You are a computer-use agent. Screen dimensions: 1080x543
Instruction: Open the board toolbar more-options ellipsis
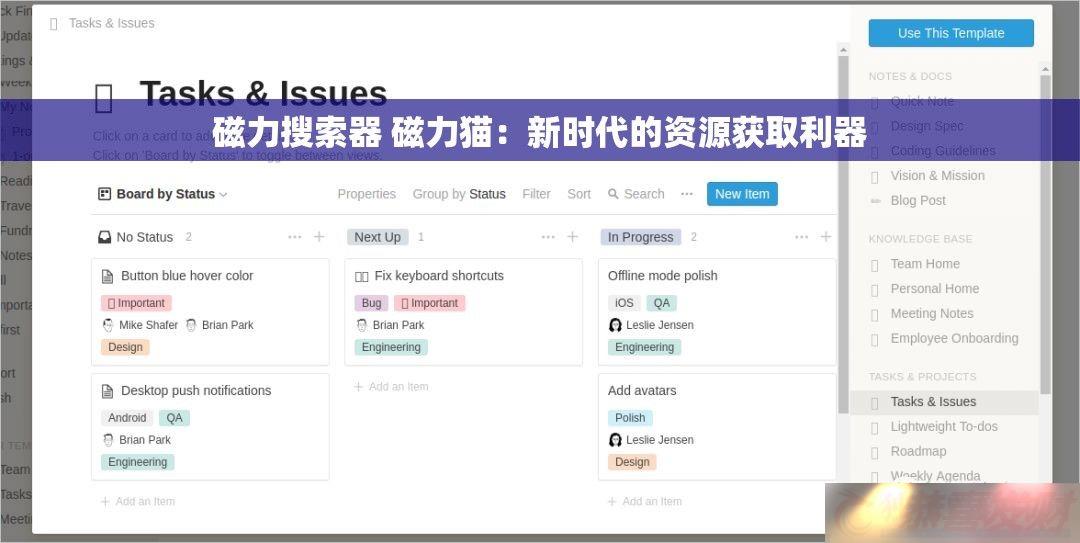click(x=687, y=194)
